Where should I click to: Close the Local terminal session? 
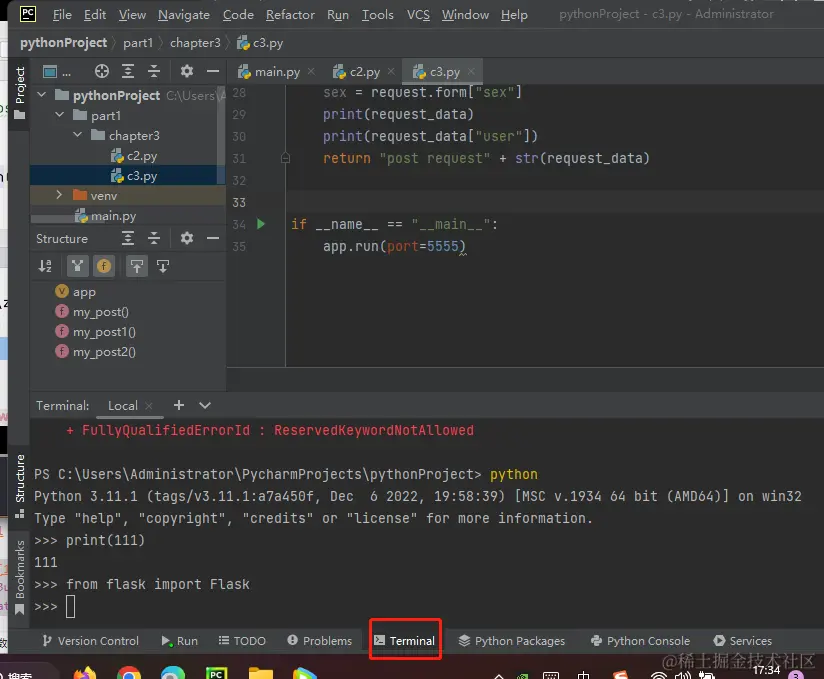149,406
